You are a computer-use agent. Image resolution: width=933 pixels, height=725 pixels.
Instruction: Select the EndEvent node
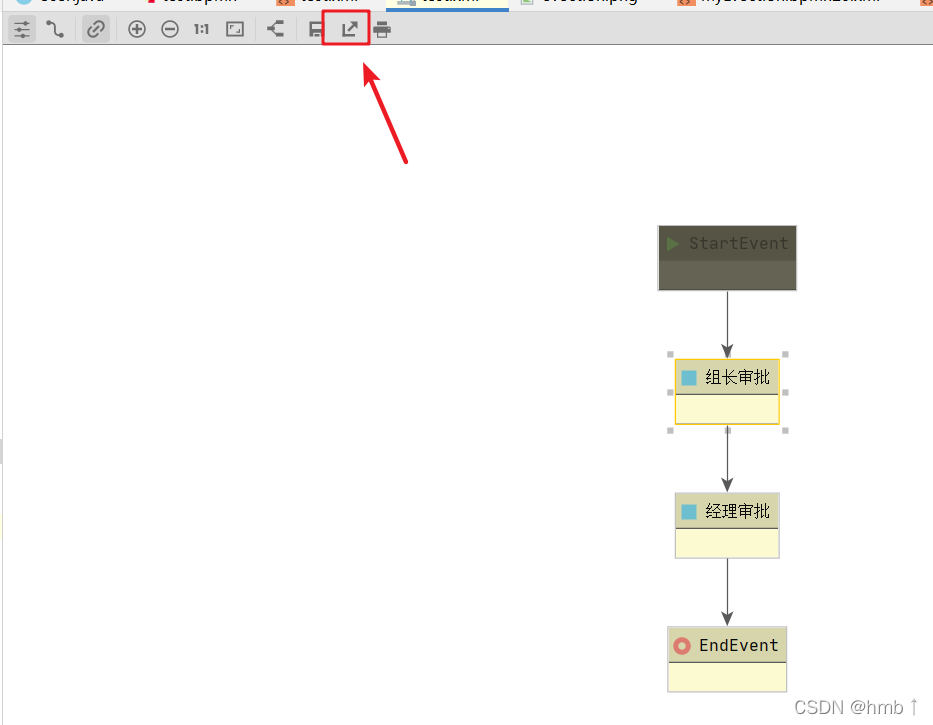tap(727, 659)
